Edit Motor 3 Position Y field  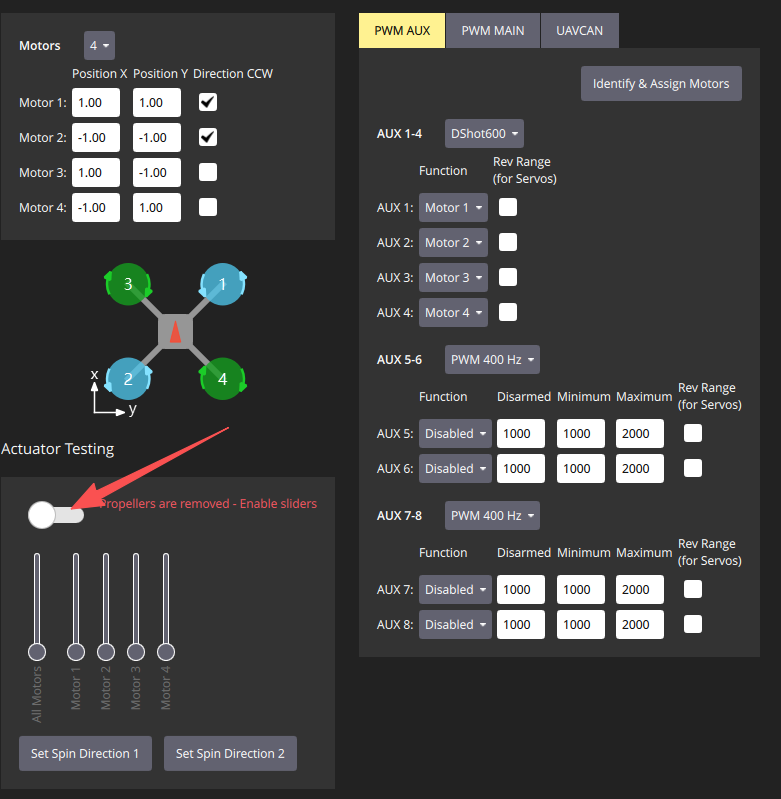coord(157,172)
